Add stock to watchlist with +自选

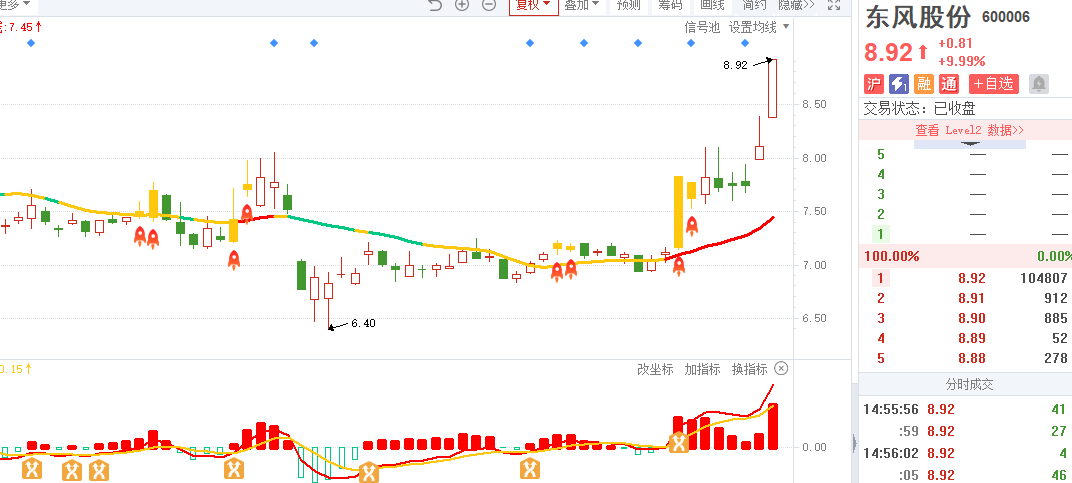tap(994, 84)
